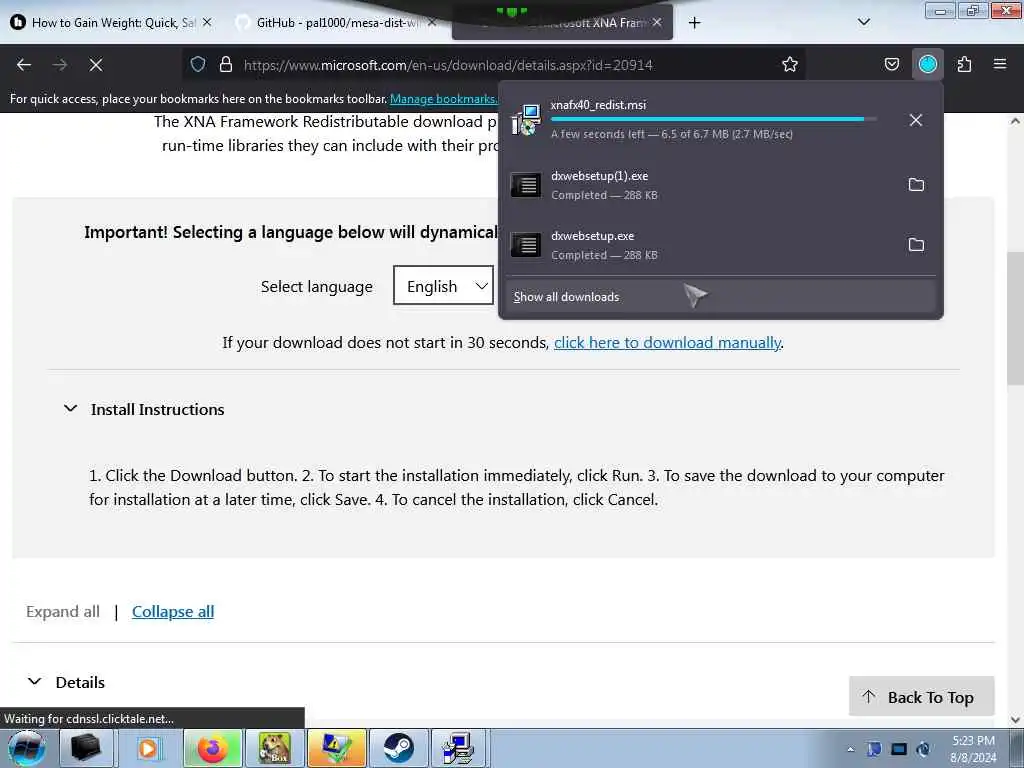
Task: Show hidden system tray icons
Action: click(850, 750)
